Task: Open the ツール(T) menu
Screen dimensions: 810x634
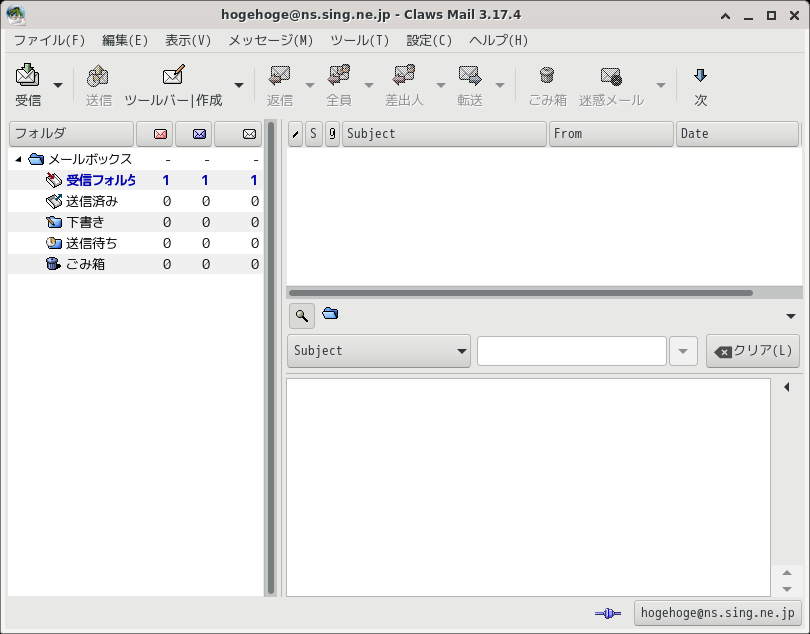Action: tap(360, 40)
